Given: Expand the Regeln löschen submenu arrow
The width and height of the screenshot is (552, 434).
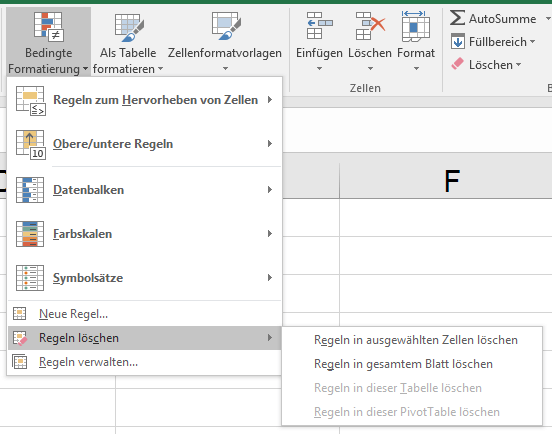Looking at the screenshot, I should pyautogui.click(x=270, y=338).
